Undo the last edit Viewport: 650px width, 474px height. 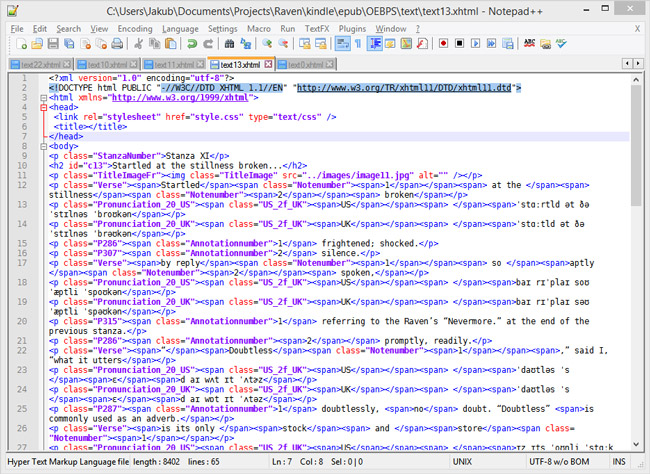click(192, 44)
